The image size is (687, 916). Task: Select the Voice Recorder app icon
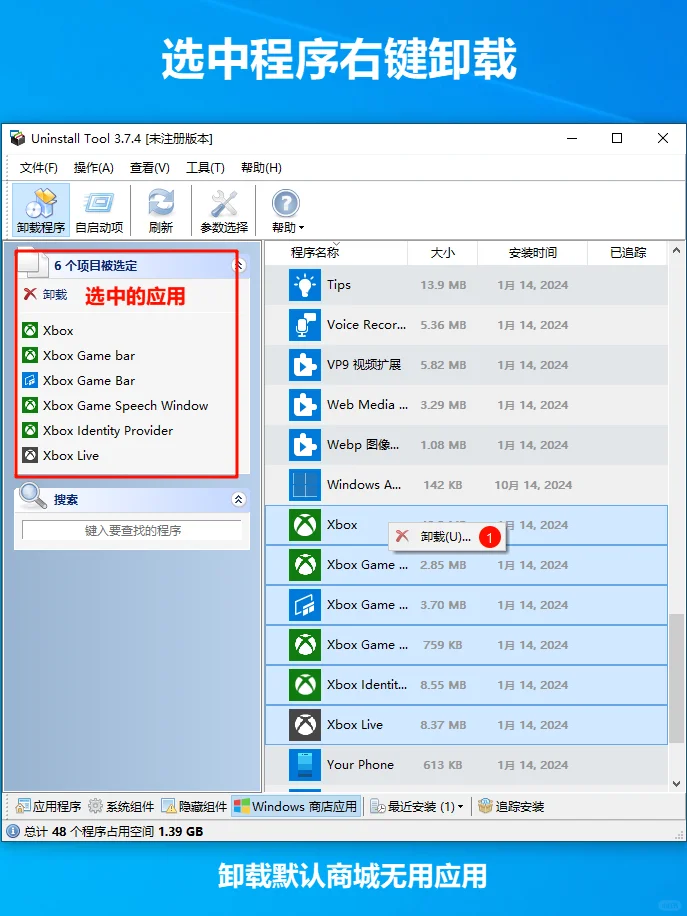point(305,325)
